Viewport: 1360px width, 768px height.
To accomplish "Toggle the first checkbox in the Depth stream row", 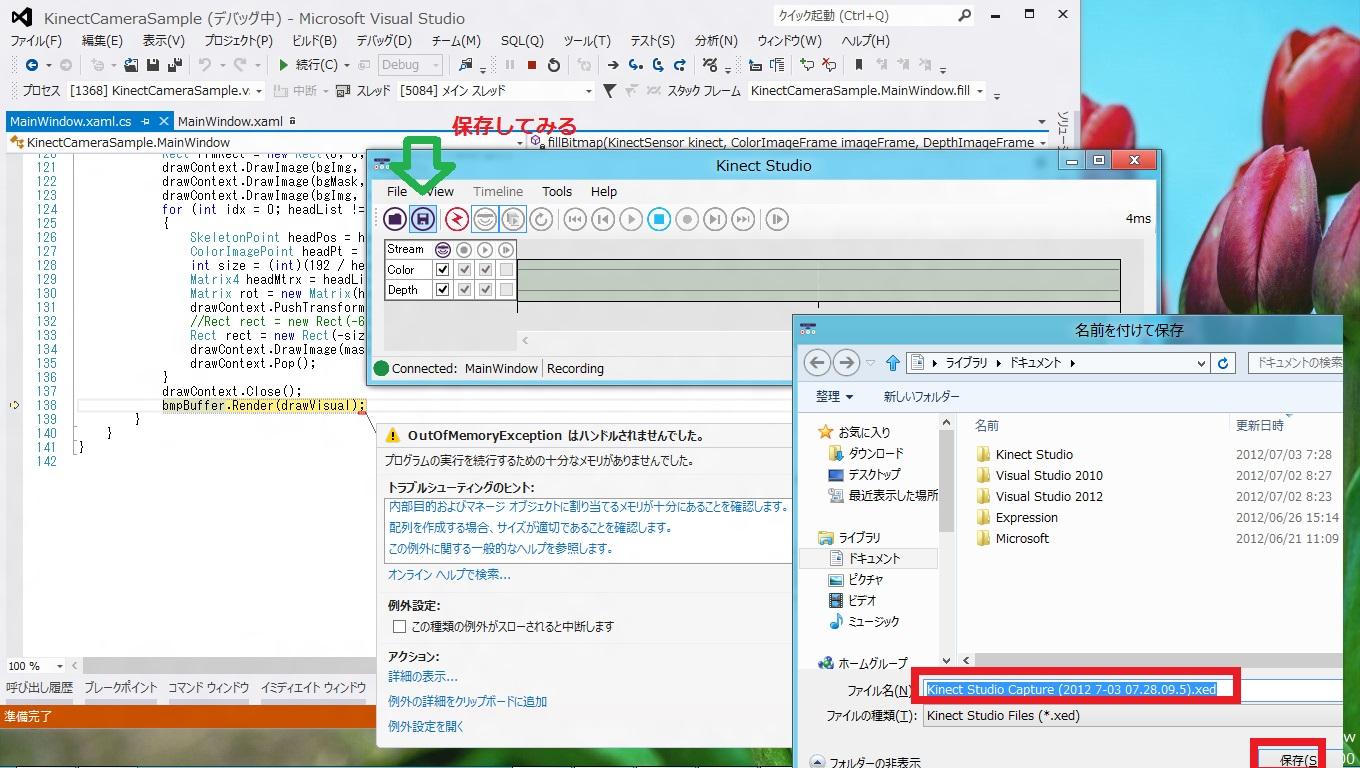I will [442, 290].
